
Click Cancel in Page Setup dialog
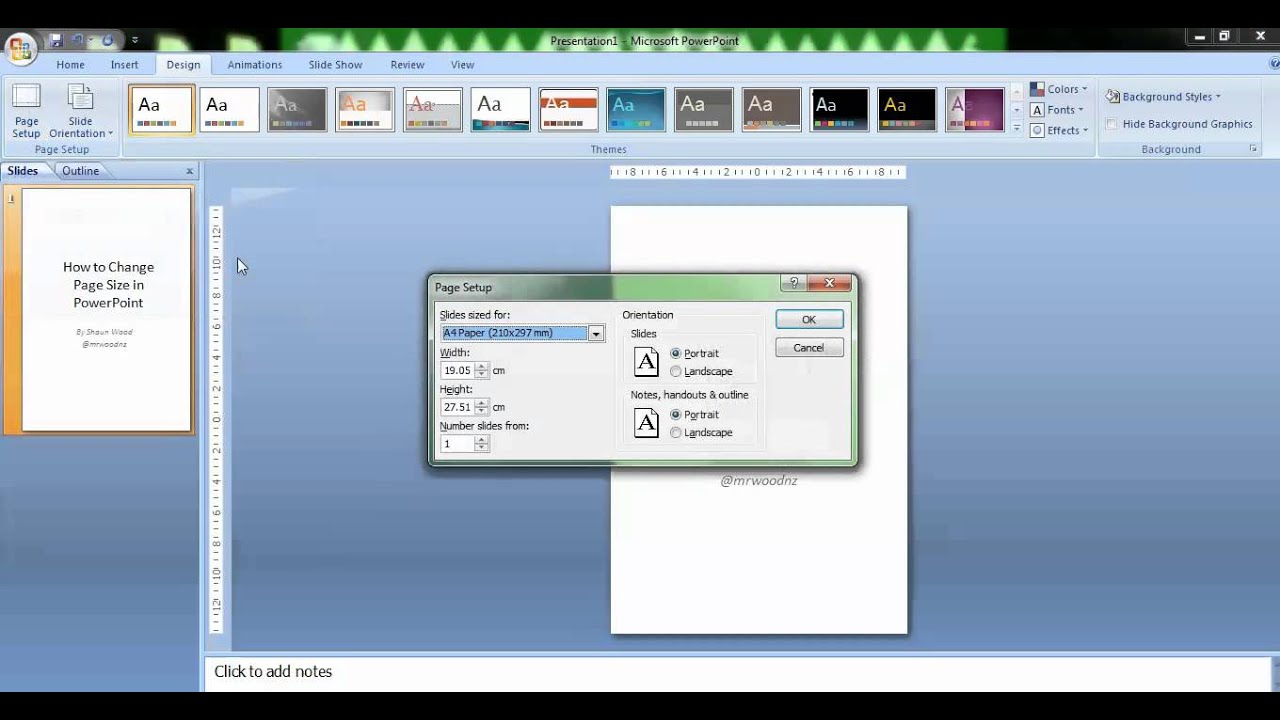pos(809,347)
